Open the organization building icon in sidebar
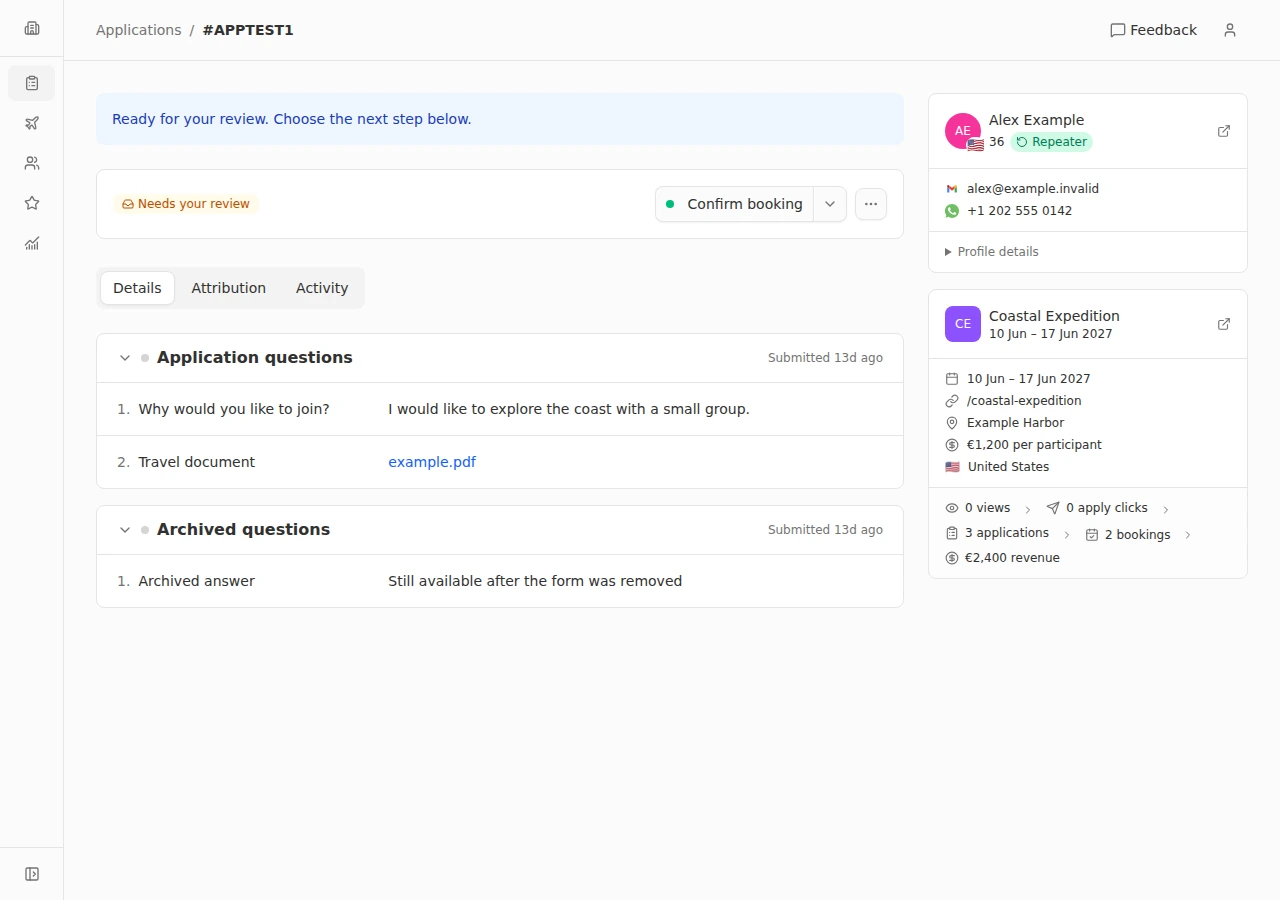This screenshot has width=1280, height=900. tap(32, 28)
